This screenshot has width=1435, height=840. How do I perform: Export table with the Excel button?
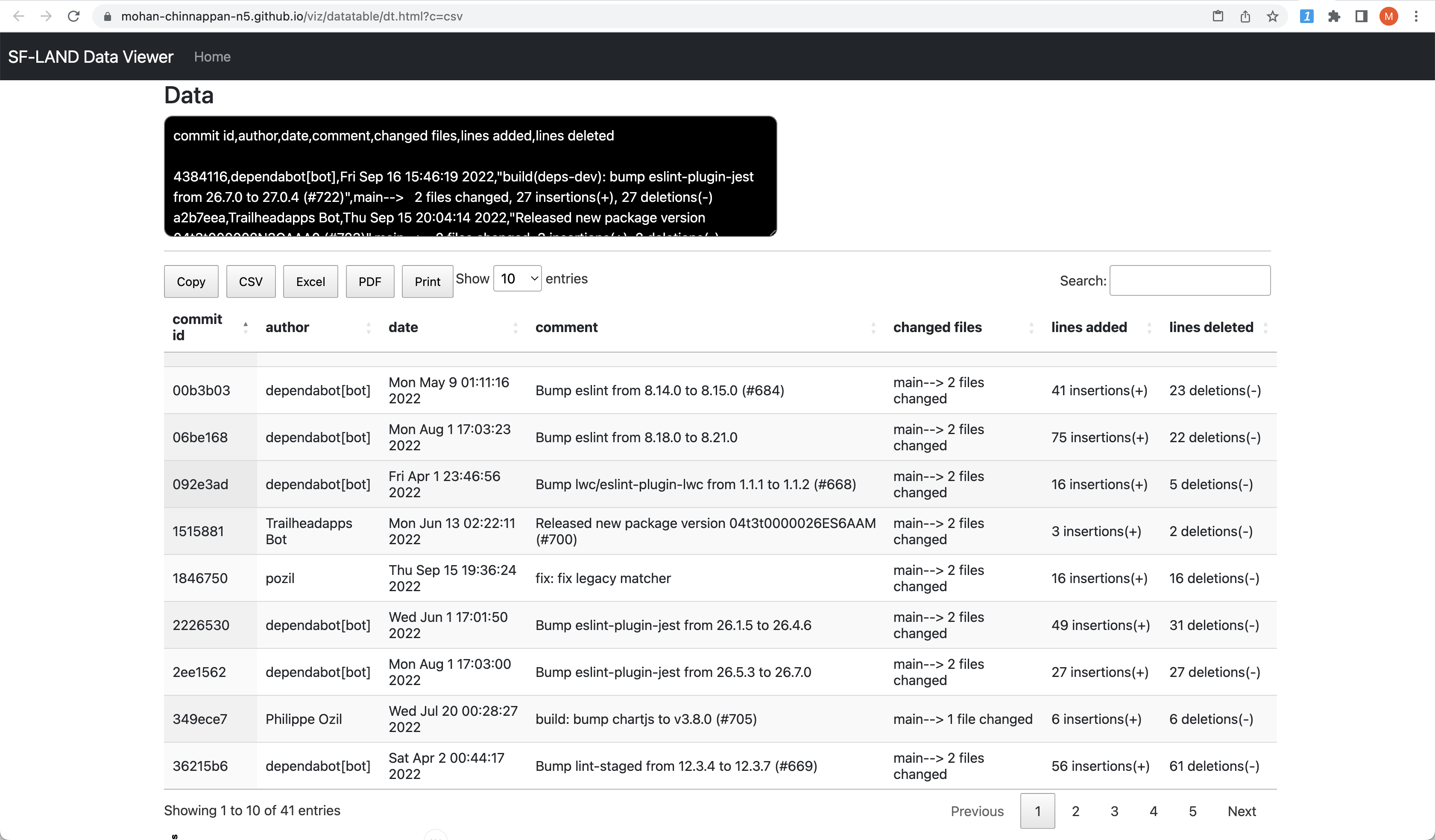coord(310,281)
